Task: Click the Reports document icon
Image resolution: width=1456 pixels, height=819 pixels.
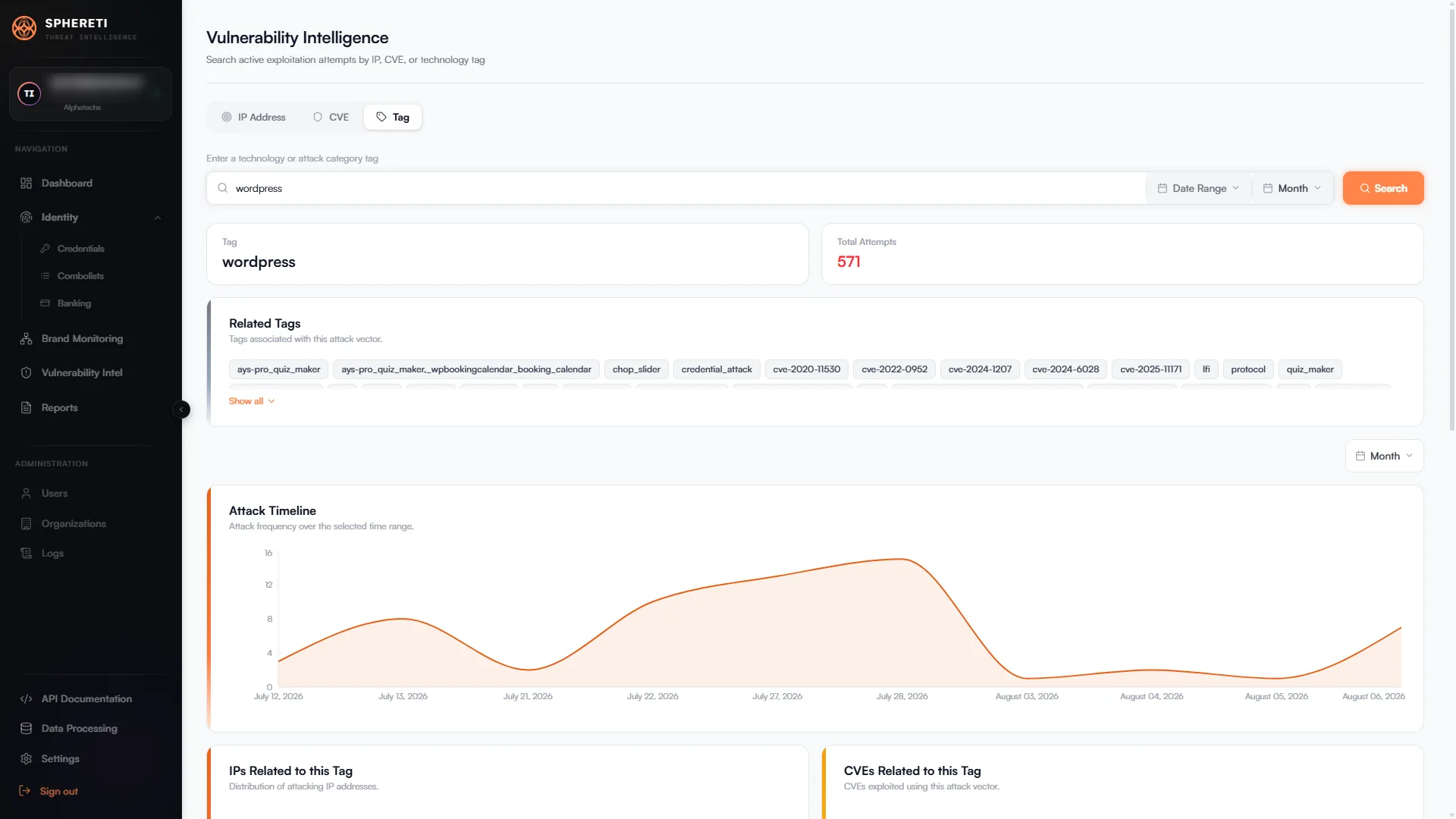Action: pyautogui.click(x=26, y=407)
